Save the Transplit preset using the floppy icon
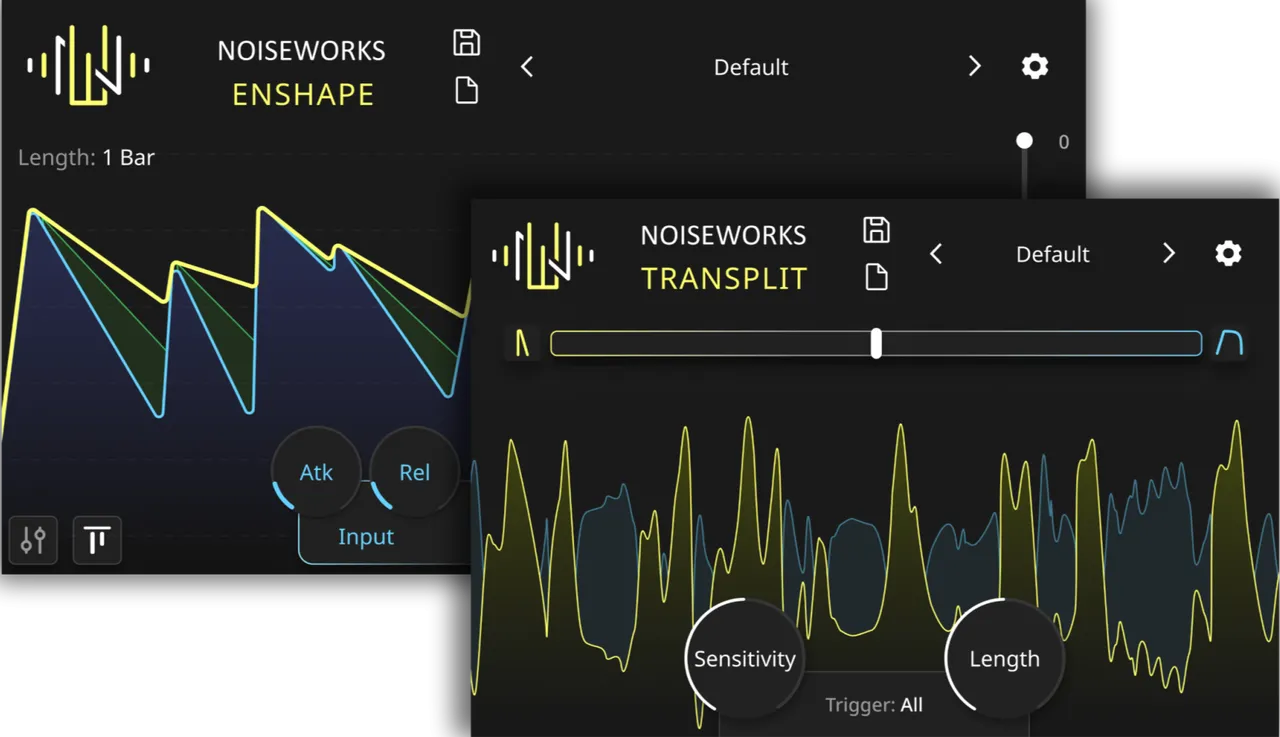This screenshot has height=737, width=1280. click(876, 230)
